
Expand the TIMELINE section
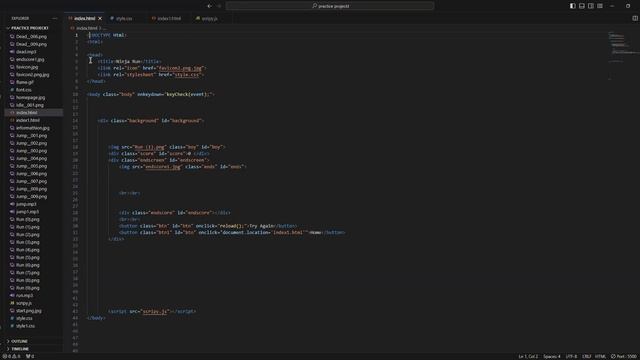tap(20, 349)
